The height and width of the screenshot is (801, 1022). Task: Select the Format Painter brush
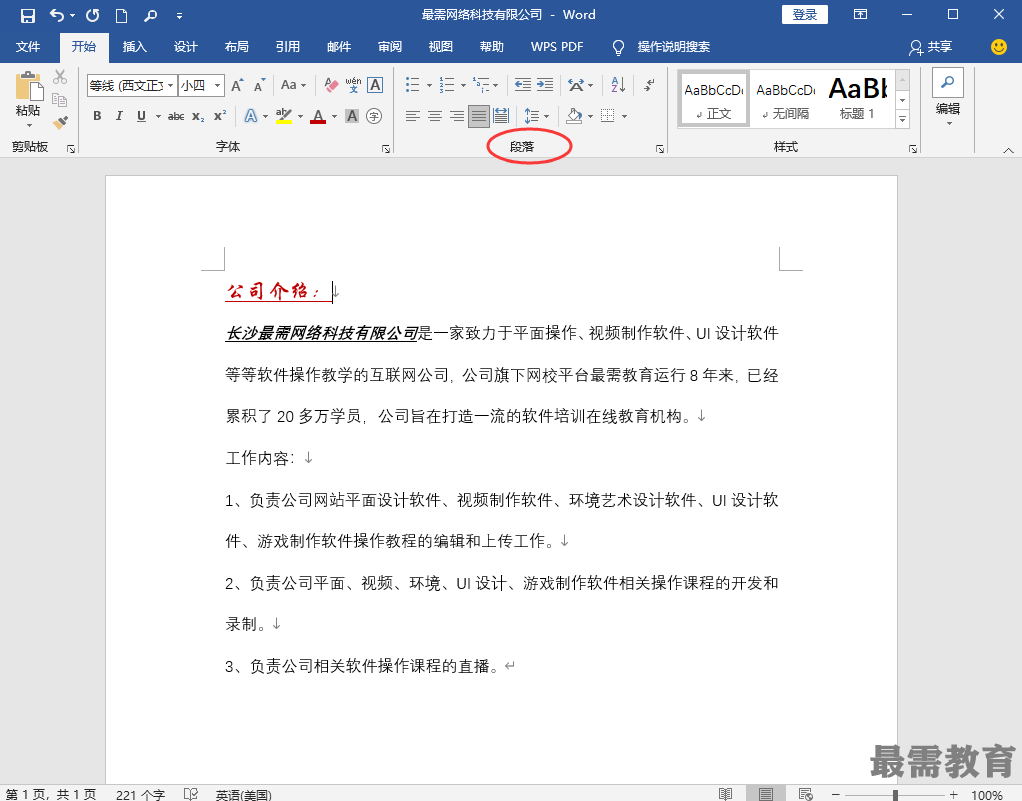pos(60,123)
